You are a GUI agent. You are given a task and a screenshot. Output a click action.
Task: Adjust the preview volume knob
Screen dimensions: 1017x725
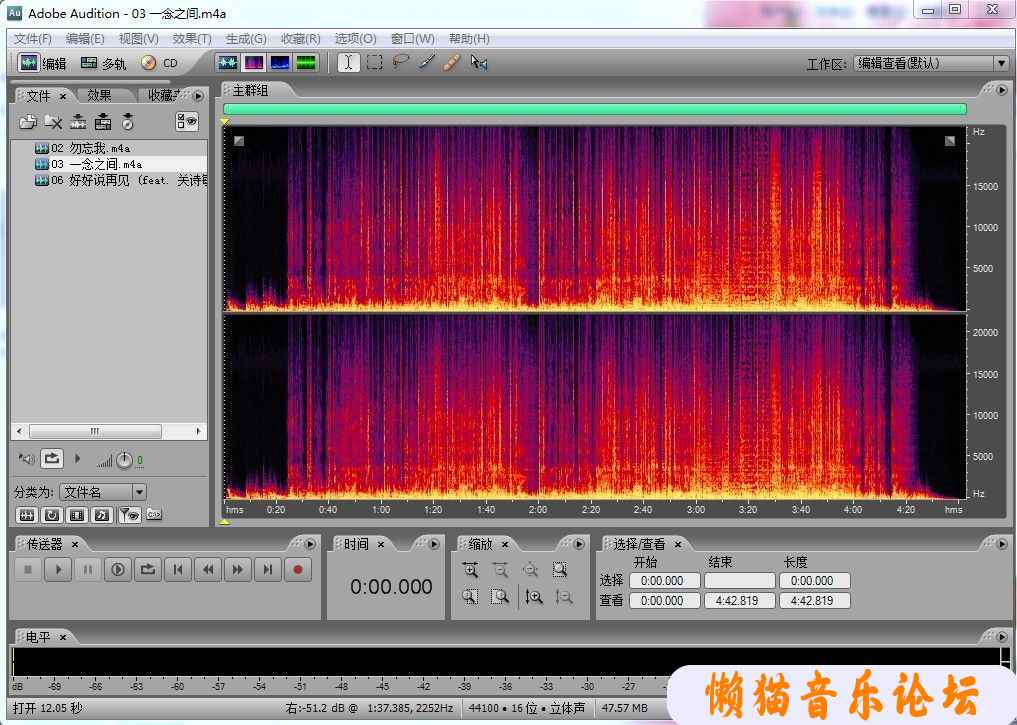click(x=124, y=460)
